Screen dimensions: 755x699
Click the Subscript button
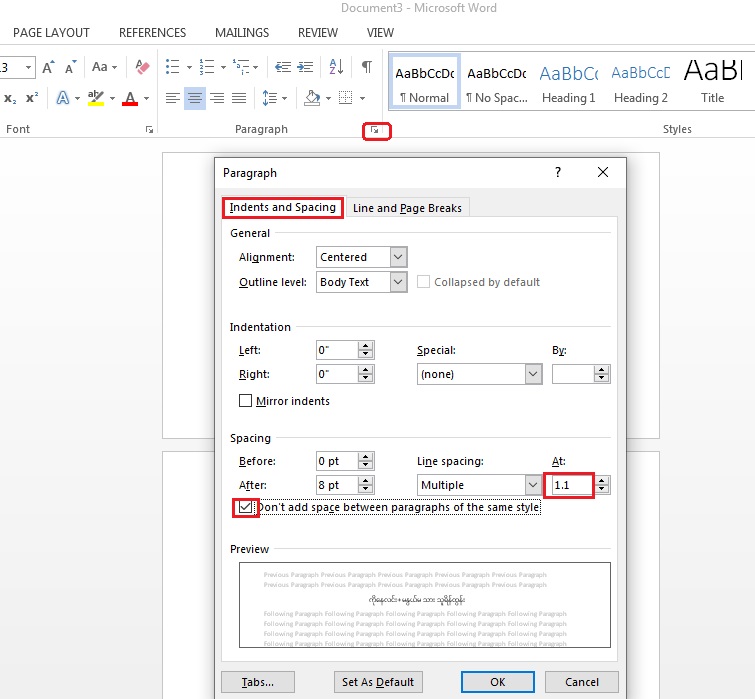pos(10,98)
